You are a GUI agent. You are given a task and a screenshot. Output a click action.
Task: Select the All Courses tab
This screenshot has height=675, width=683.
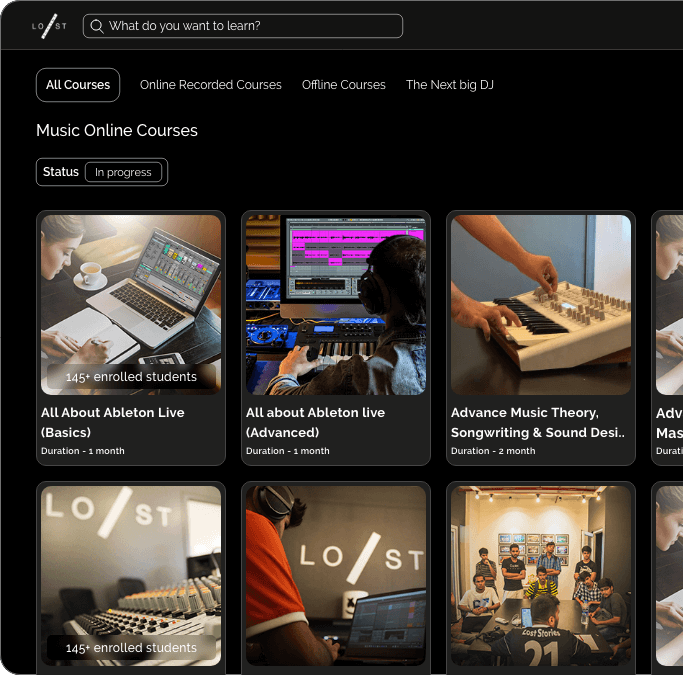(78, 85)
